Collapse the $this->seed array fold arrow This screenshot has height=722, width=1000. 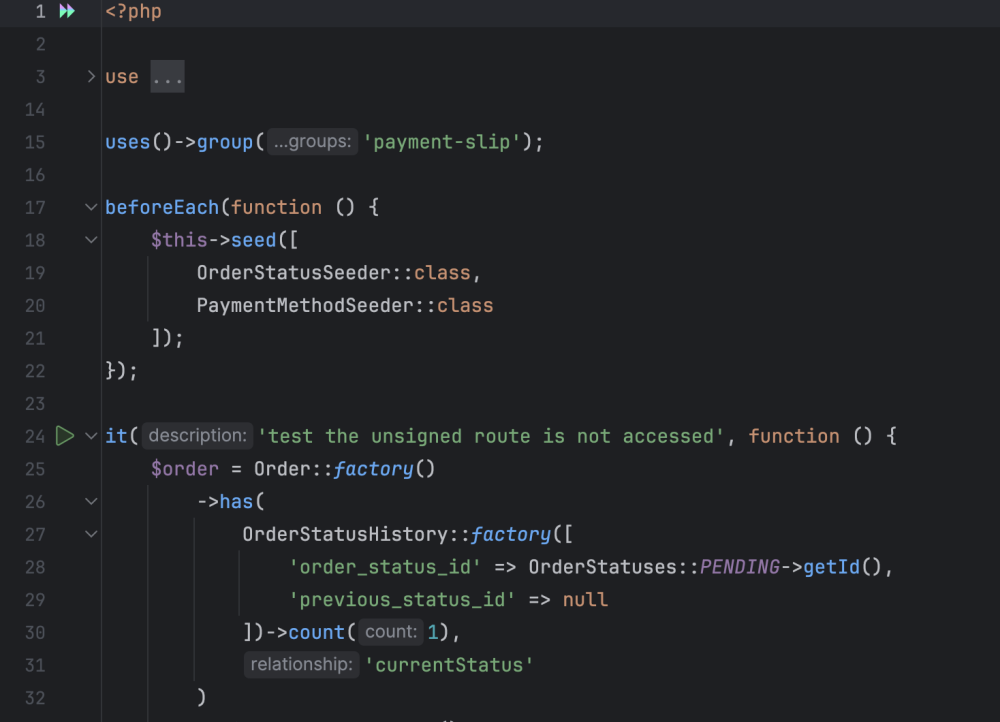pyautogui.click(x=91, y=240)
